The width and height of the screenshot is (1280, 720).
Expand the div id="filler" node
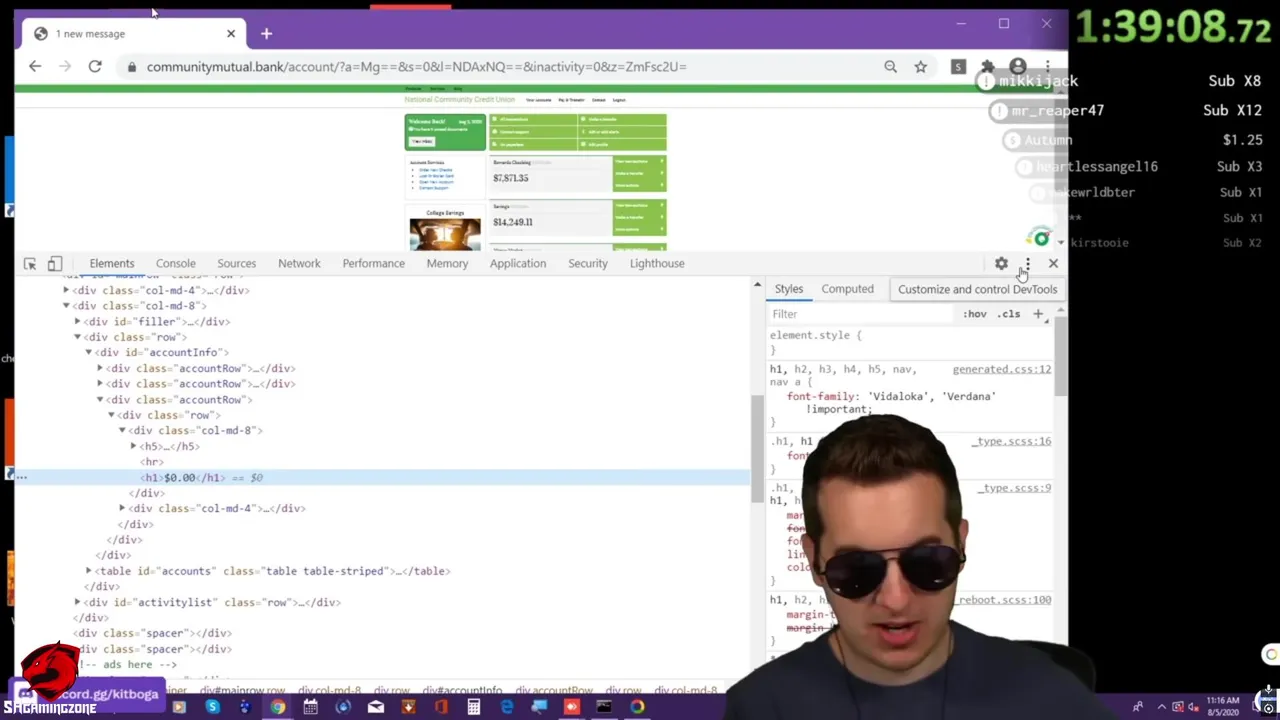78,322
